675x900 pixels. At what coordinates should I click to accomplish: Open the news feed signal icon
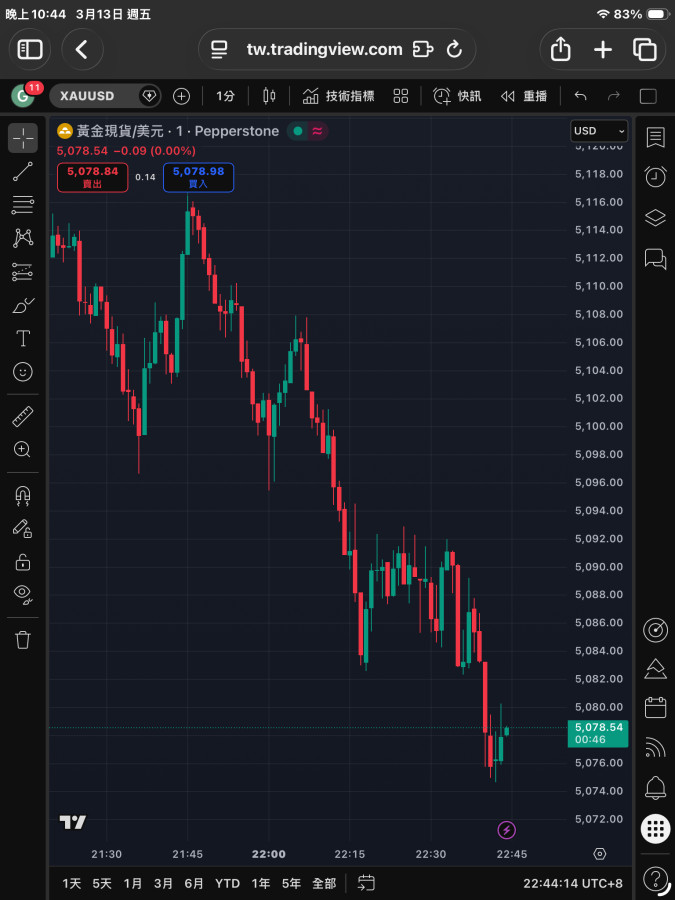pos(655,747)
